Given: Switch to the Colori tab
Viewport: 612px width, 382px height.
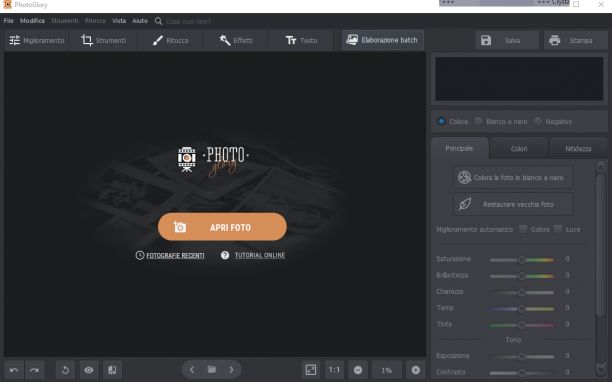Looking at the screenshot, I should pyautogui.click(x=519, y=149).
